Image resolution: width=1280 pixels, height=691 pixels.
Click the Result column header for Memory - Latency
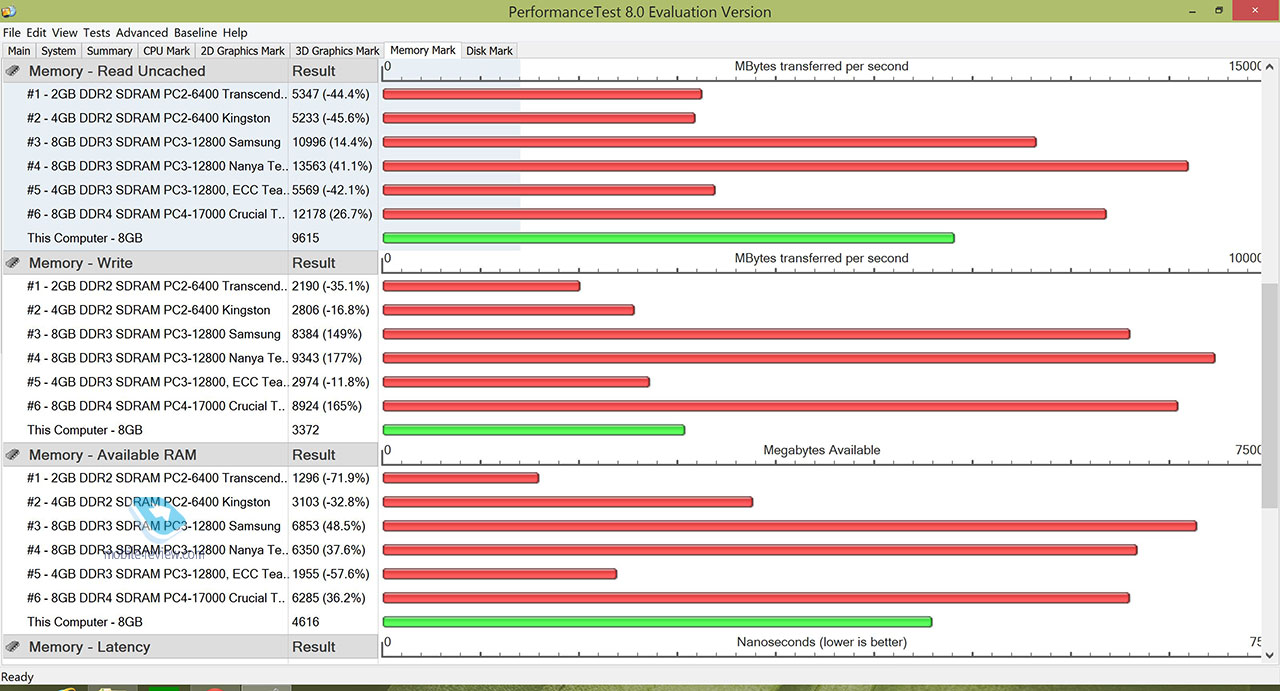click(333, 647)
